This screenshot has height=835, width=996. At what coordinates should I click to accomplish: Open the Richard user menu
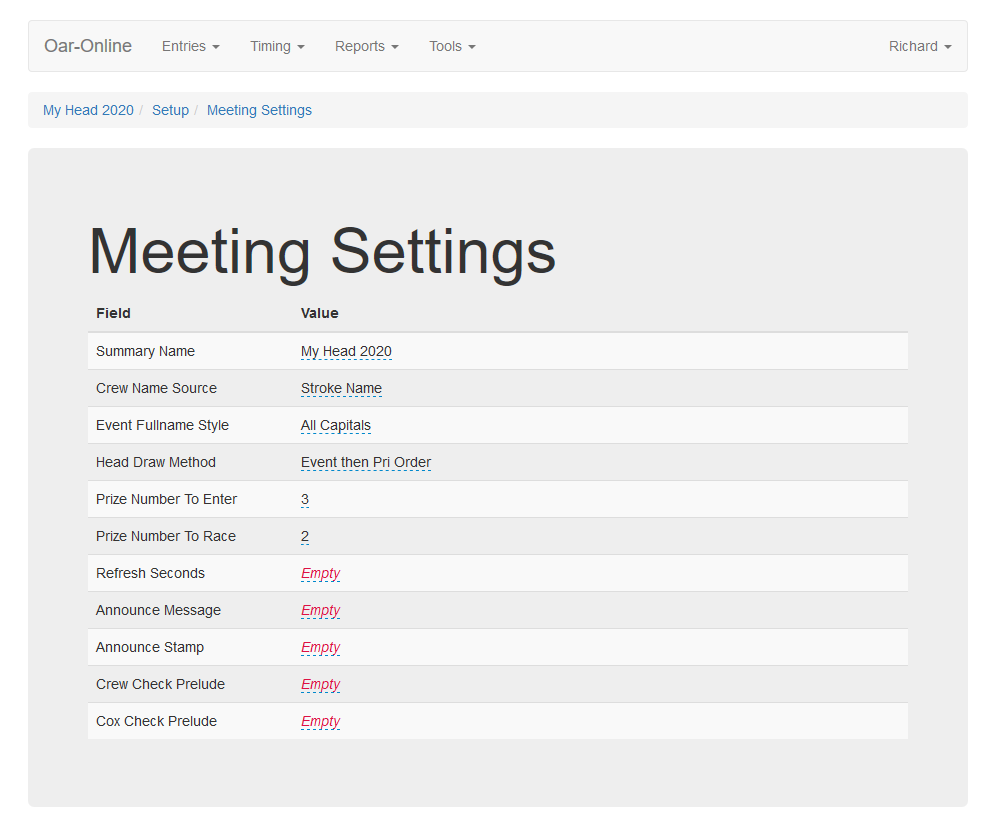tap(919, 46)
